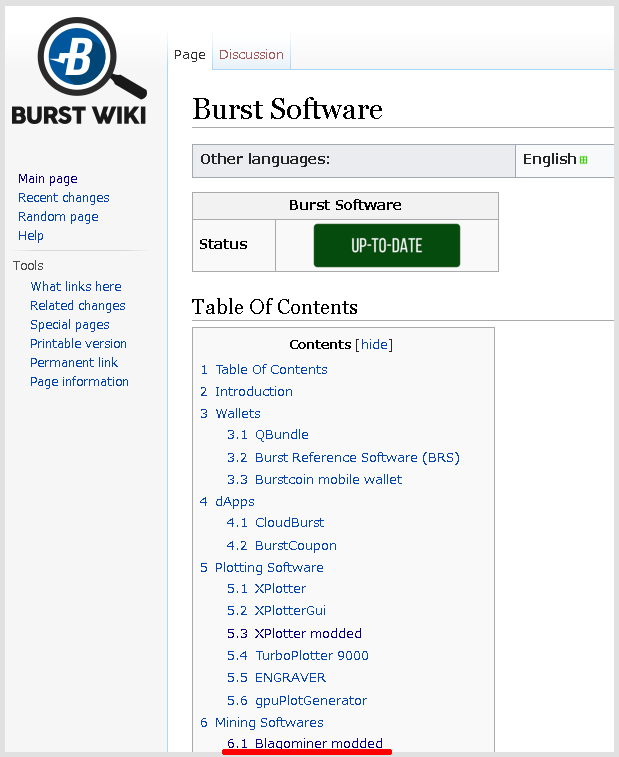Copy via Permanent link entry

click(x=73, y=363)
